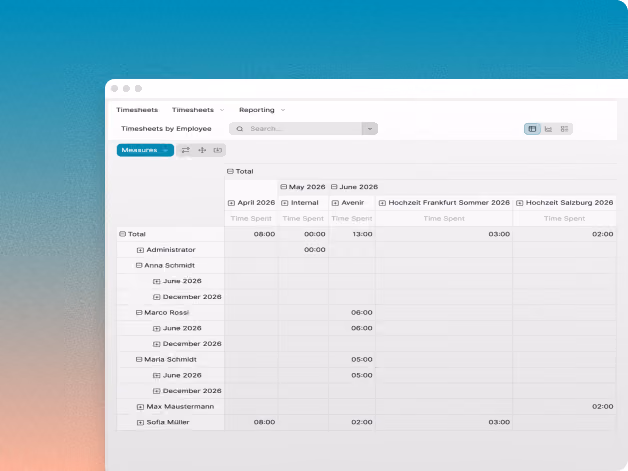Expand December 2026 under Anna Schmidt
This screenshot has width=628, height=471.
(x=157, y=297)
